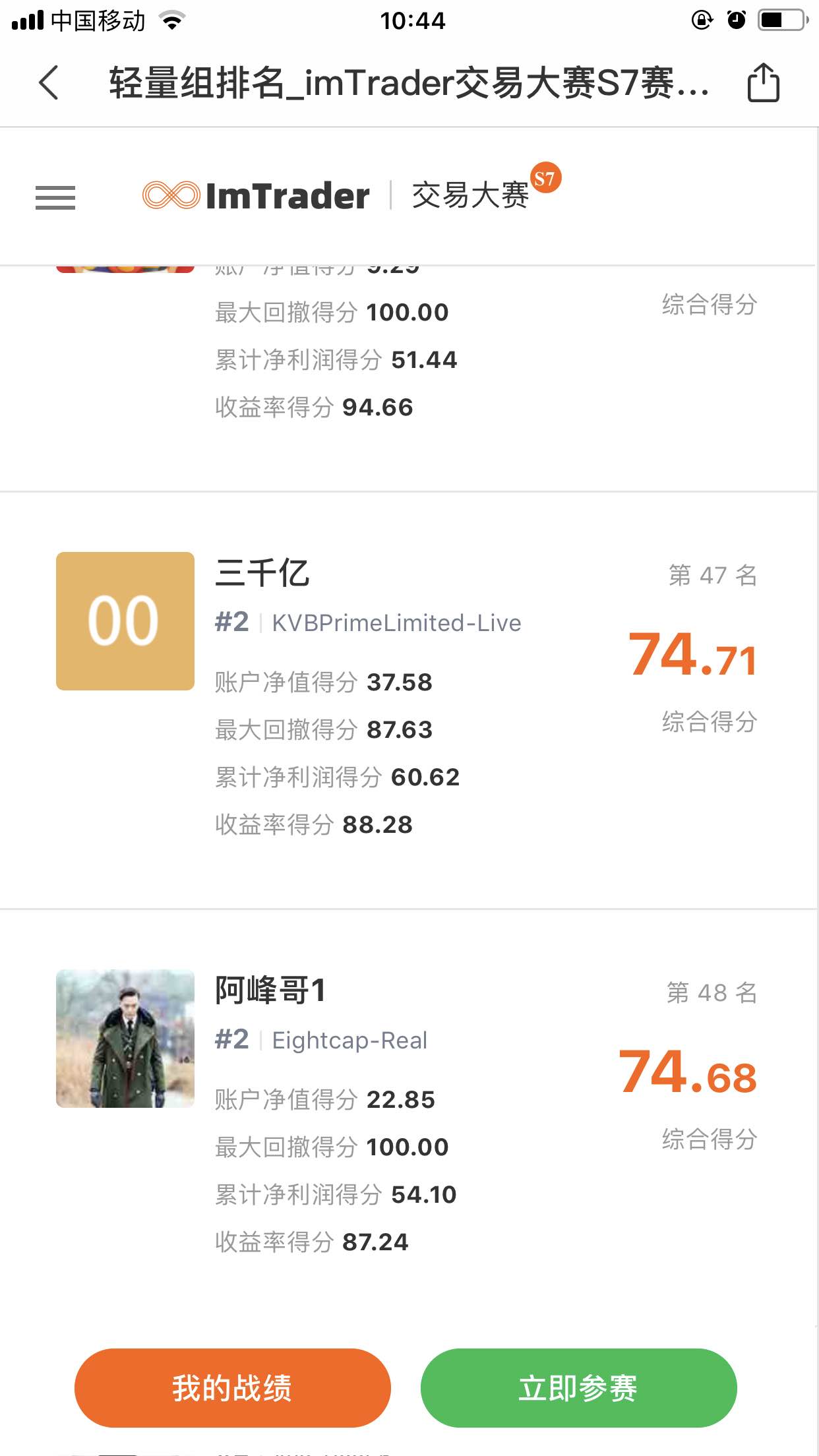
Task: Tap the 我的战绩 button
Action: pos(233,1387)
